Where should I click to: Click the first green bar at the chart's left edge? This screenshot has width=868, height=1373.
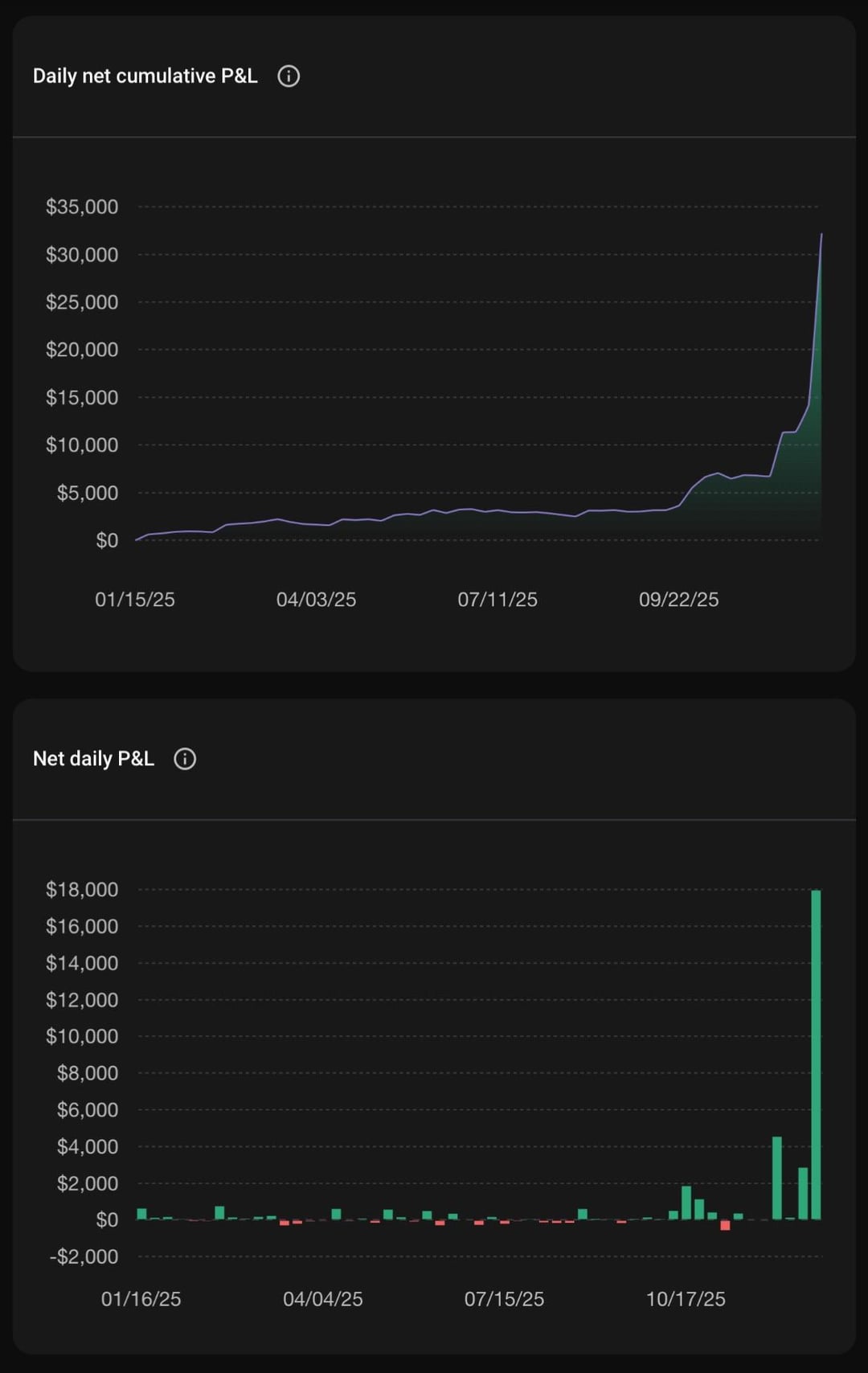(x=142, y=1214)
